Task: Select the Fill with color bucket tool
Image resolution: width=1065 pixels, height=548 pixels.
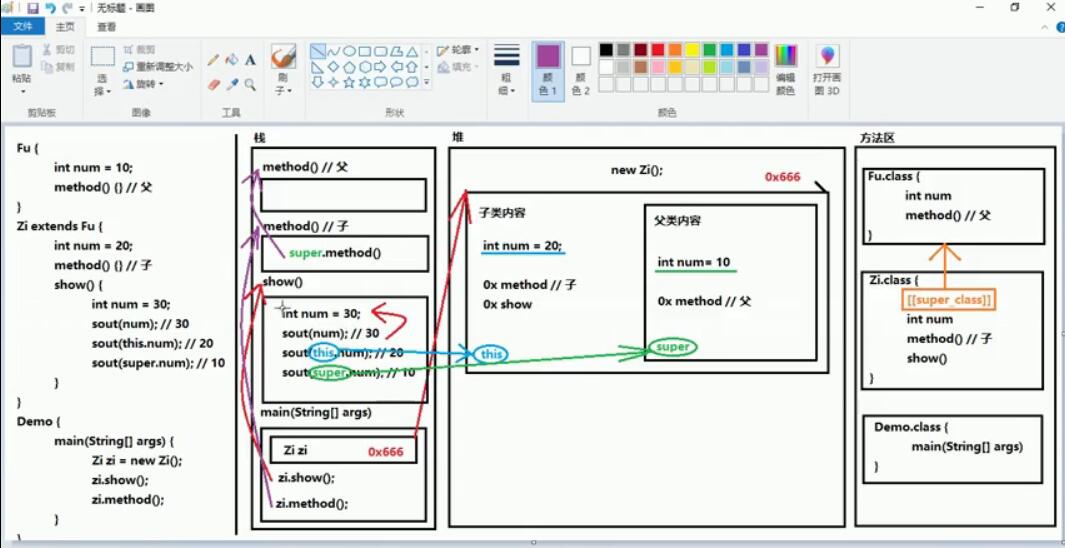Action: tap(232, 60)
